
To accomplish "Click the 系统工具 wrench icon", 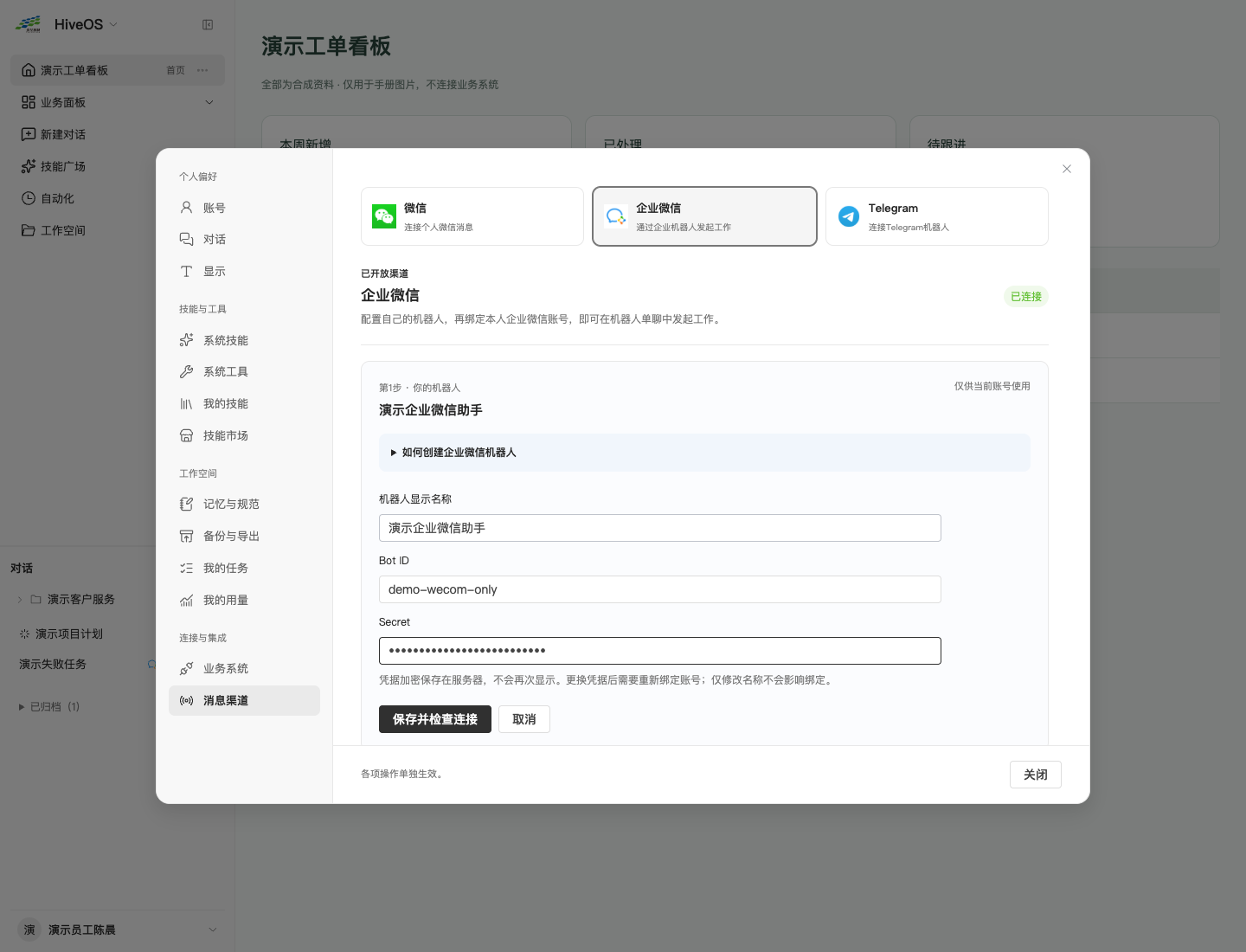I will tap(186, 372).
